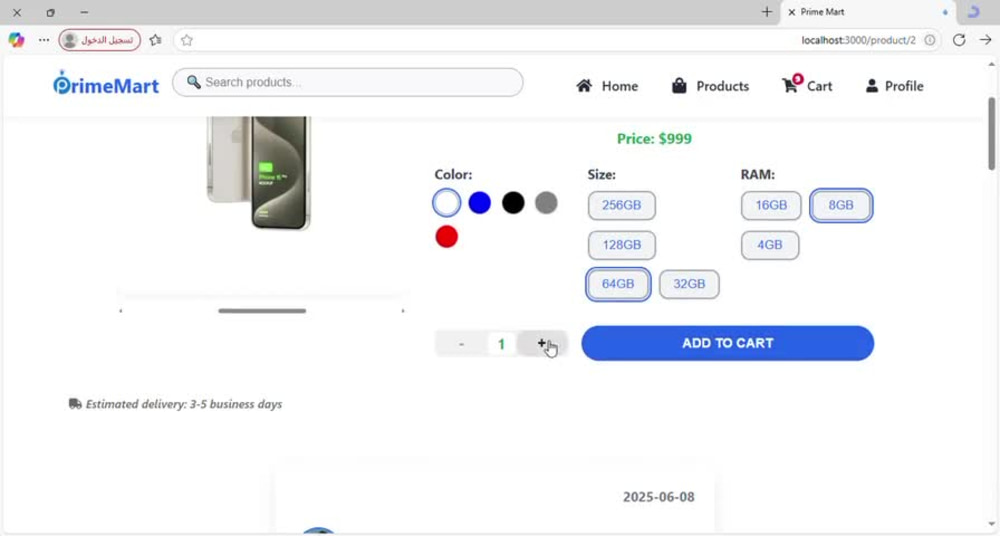
Task: Choose 16GB RAM option
Action: click(771, 205)
